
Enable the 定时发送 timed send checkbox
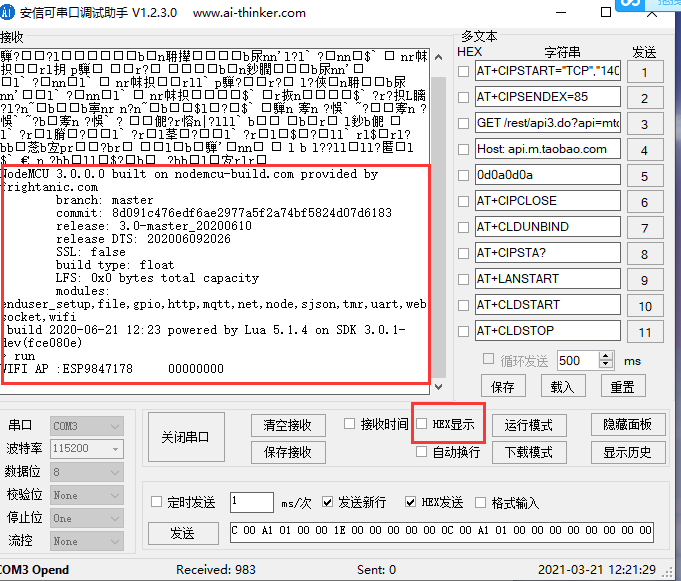point(156,502)
